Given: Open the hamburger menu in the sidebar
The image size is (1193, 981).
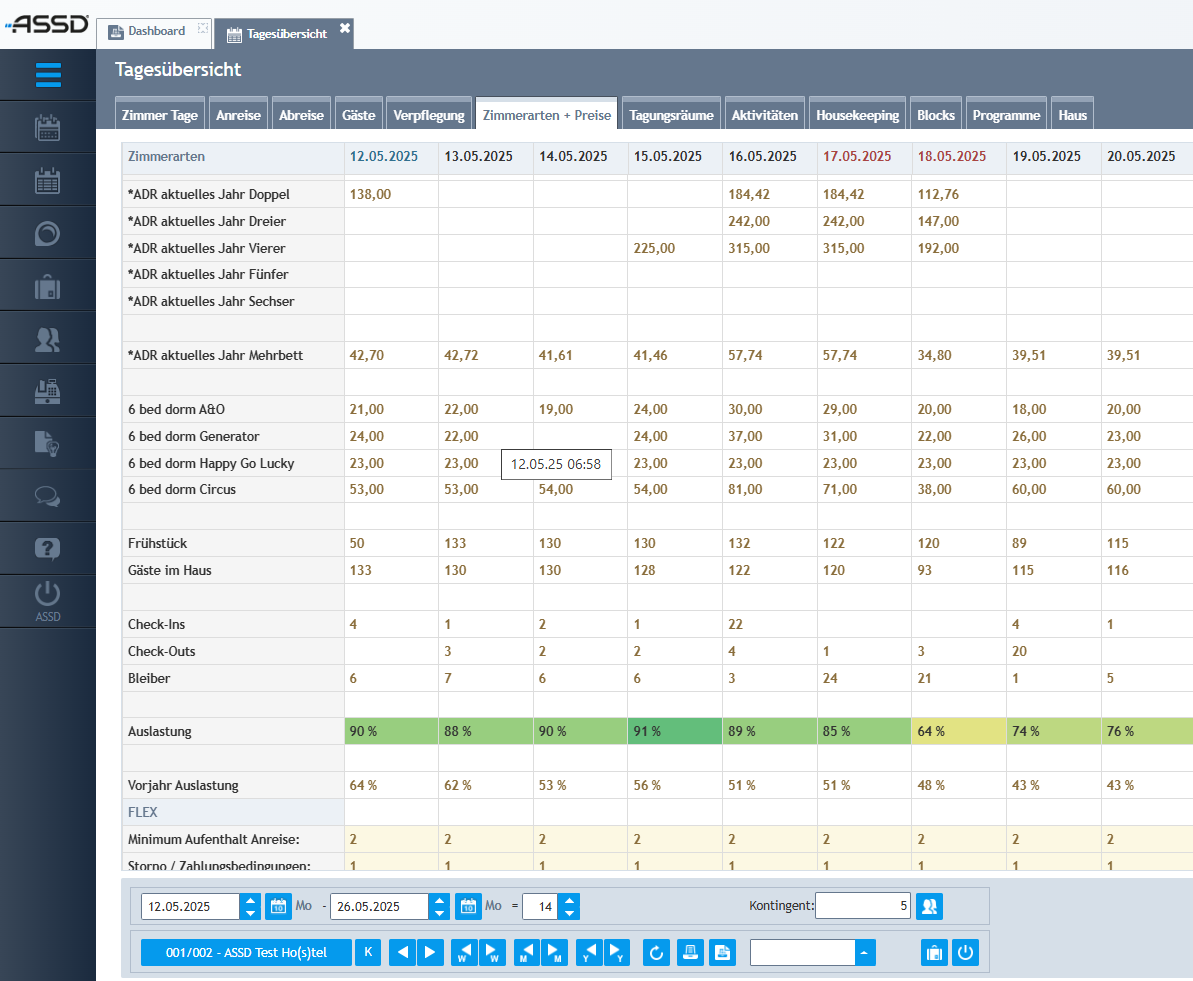Looking at the screenshot, I should click(48, 75).
